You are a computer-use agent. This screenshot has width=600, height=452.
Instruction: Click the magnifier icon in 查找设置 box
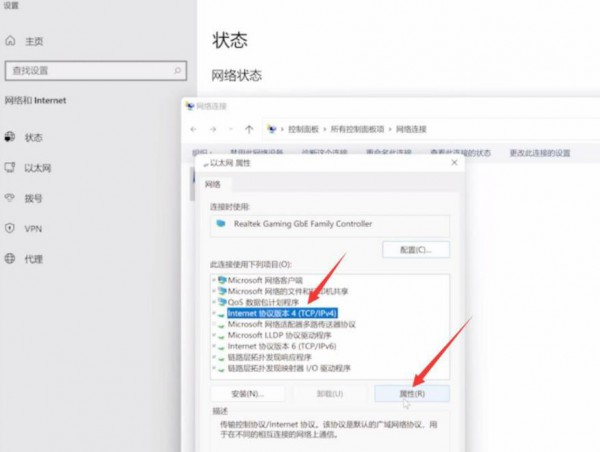tap(177, 70)
